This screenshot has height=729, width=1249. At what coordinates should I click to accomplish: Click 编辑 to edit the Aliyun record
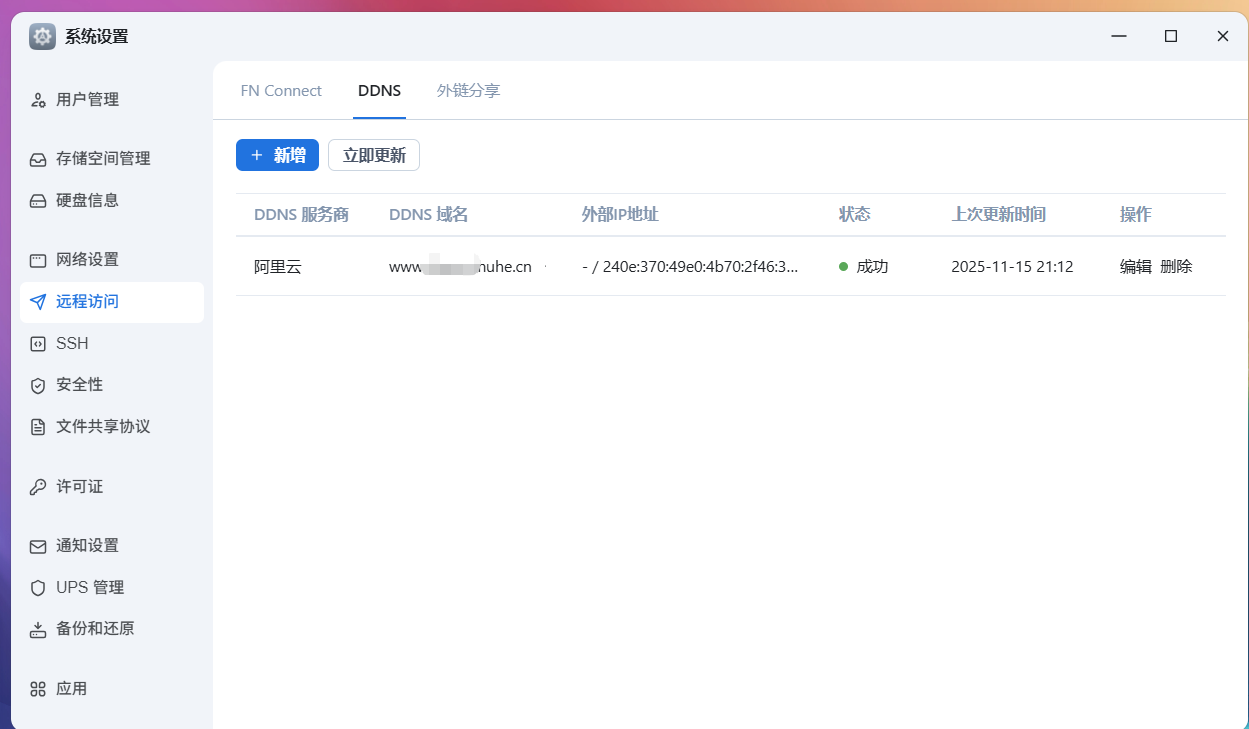point(1135,267)
